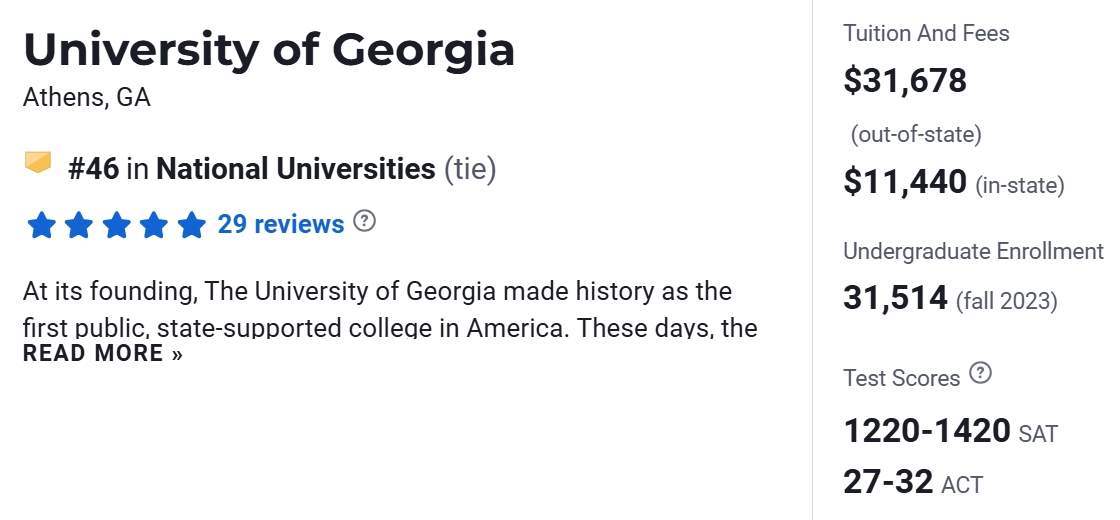The height and width of the screenshot is (520, 1120).
Task: Open the 29 reviews link
Action: pyautogui.click(x=281, y=224)
